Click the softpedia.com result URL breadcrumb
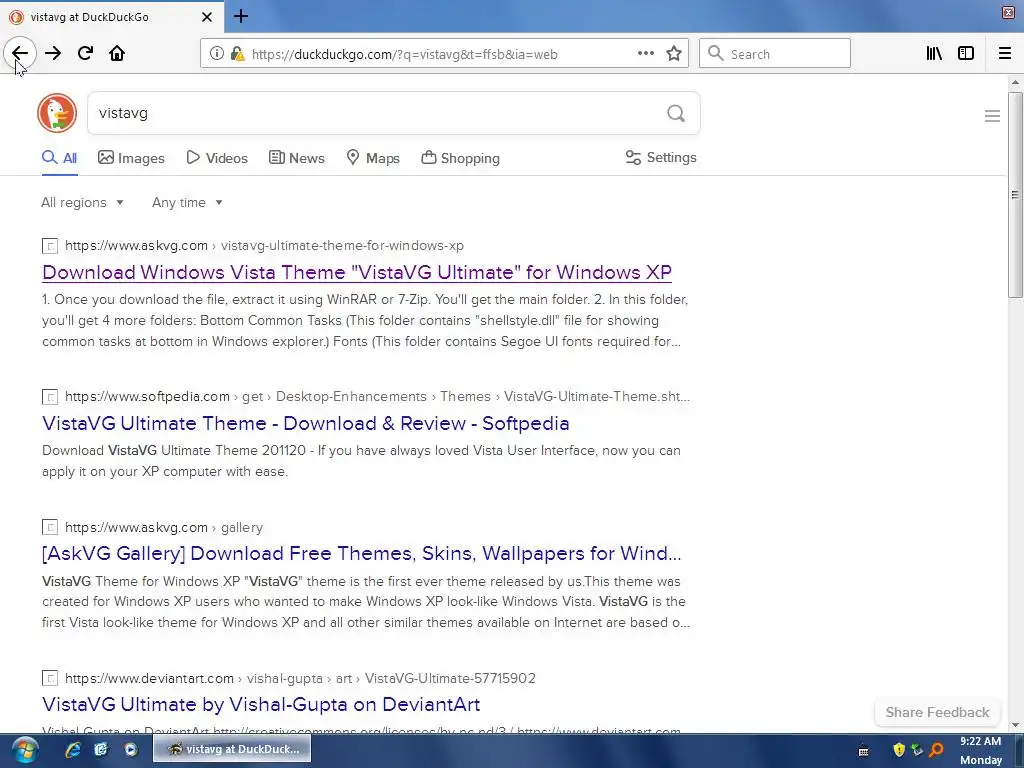Screen dimensions: 1024x768 377,396
